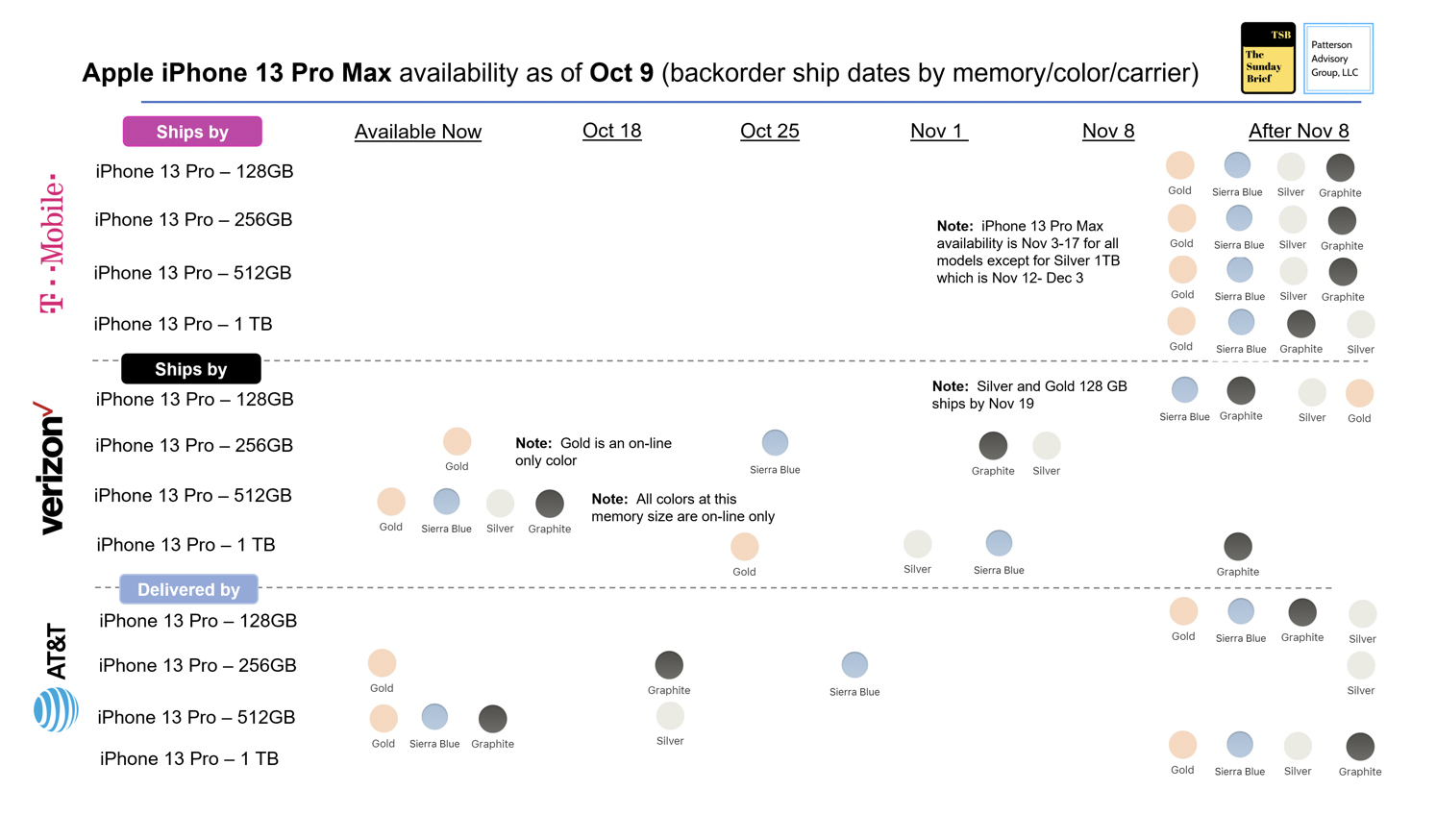Select the "Nov 1" column header

coord(938,131)
